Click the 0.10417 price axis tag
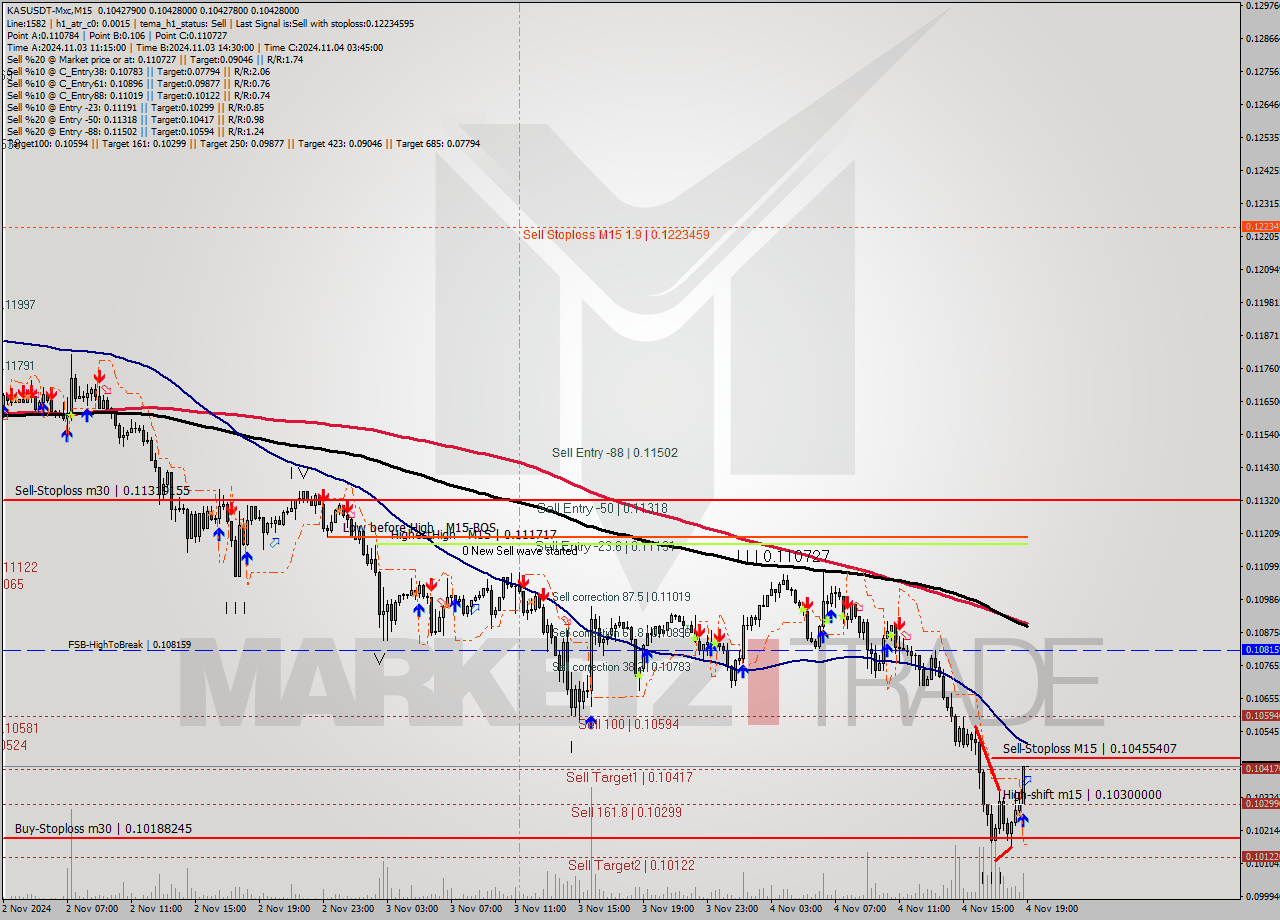The height and width of the screenshot is (920, 1280). [1260, 768]
